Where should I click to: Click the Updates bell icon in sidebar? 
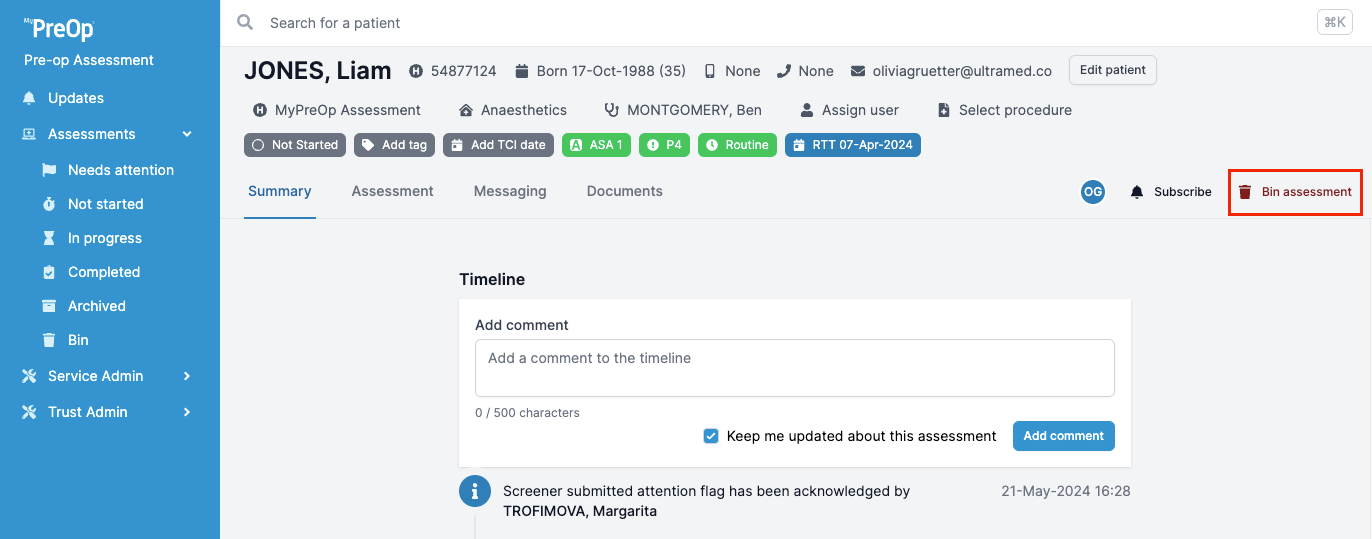point(29,98)
